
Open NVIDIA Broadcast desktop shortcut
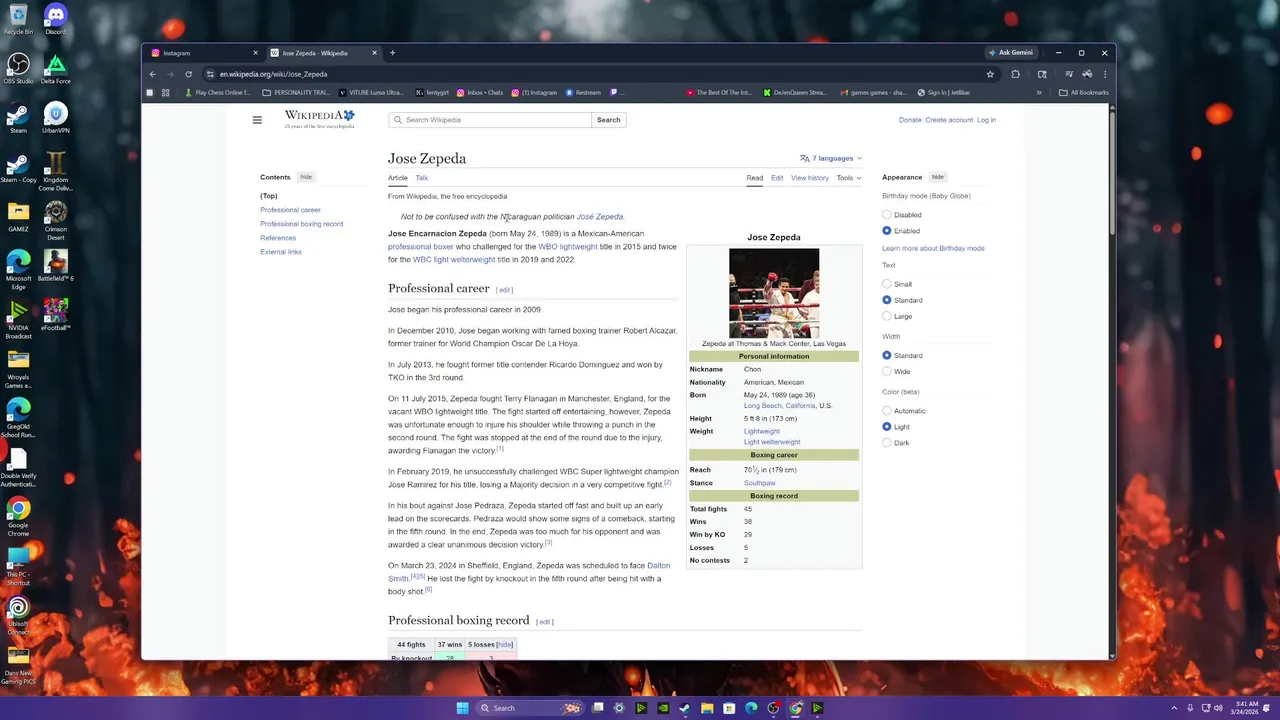[18, 318]
